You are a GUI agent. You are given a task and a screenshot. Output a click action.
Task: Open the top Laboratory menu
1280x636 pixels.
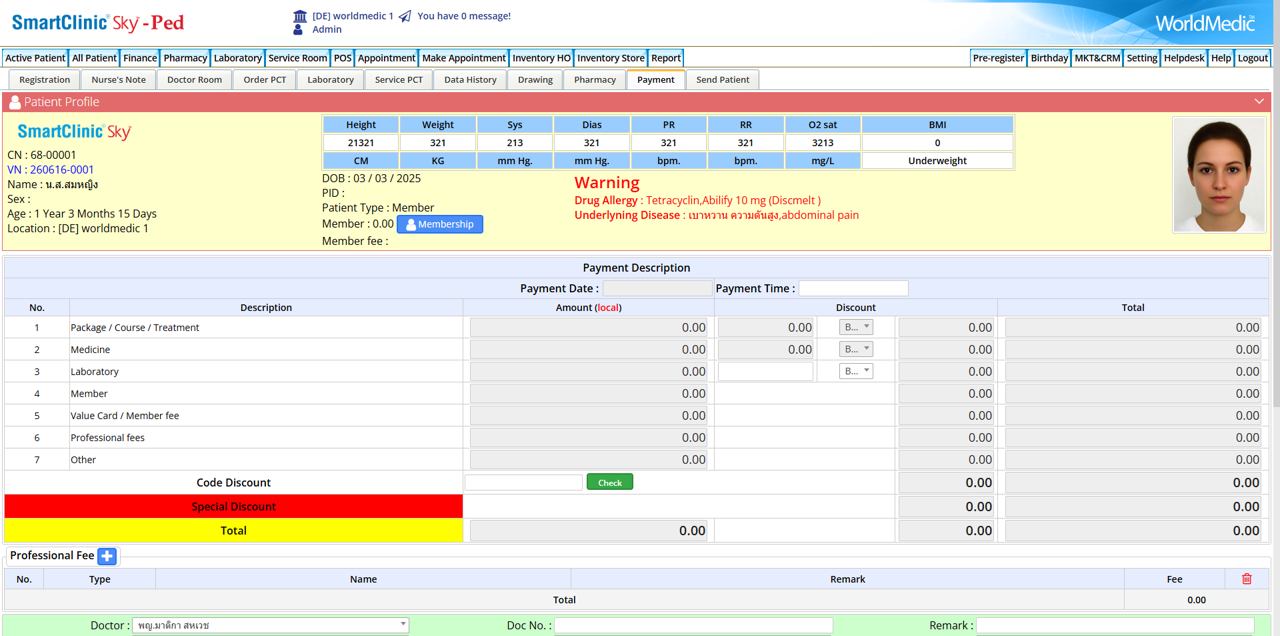[238, 58]
